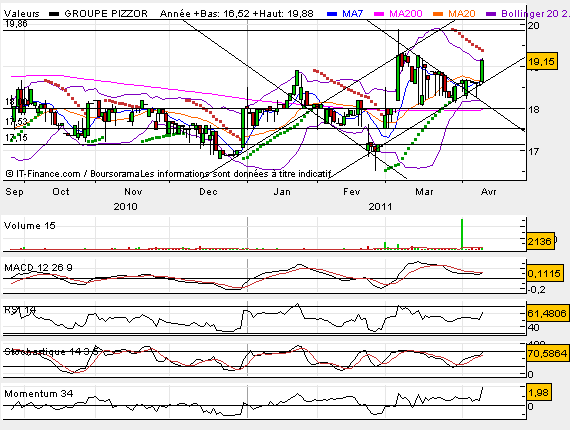Image resolution: width=570 pixels, height=430 pixels.
Task: Click the MA200 legend label
Action: coord(406,14)
